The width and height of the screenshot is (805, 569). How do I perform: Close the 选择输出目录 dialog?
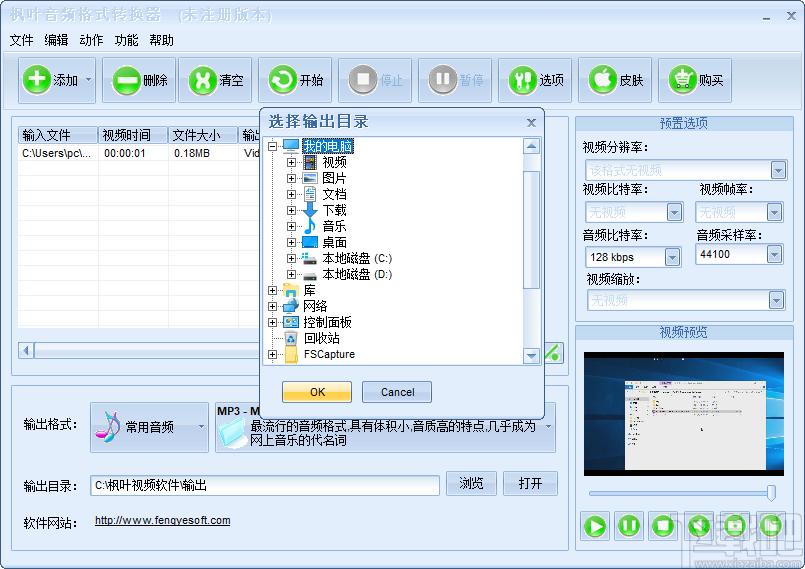pyautogui.click(x=531, y=123)
